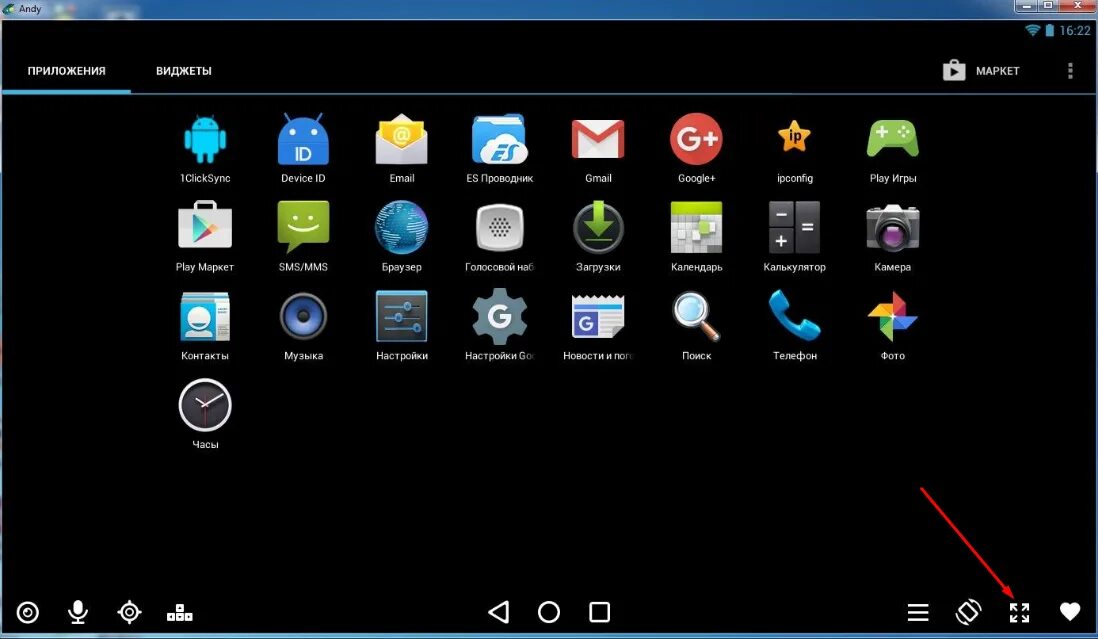Launch the Камера app
1098x639 pixels.
892,227
